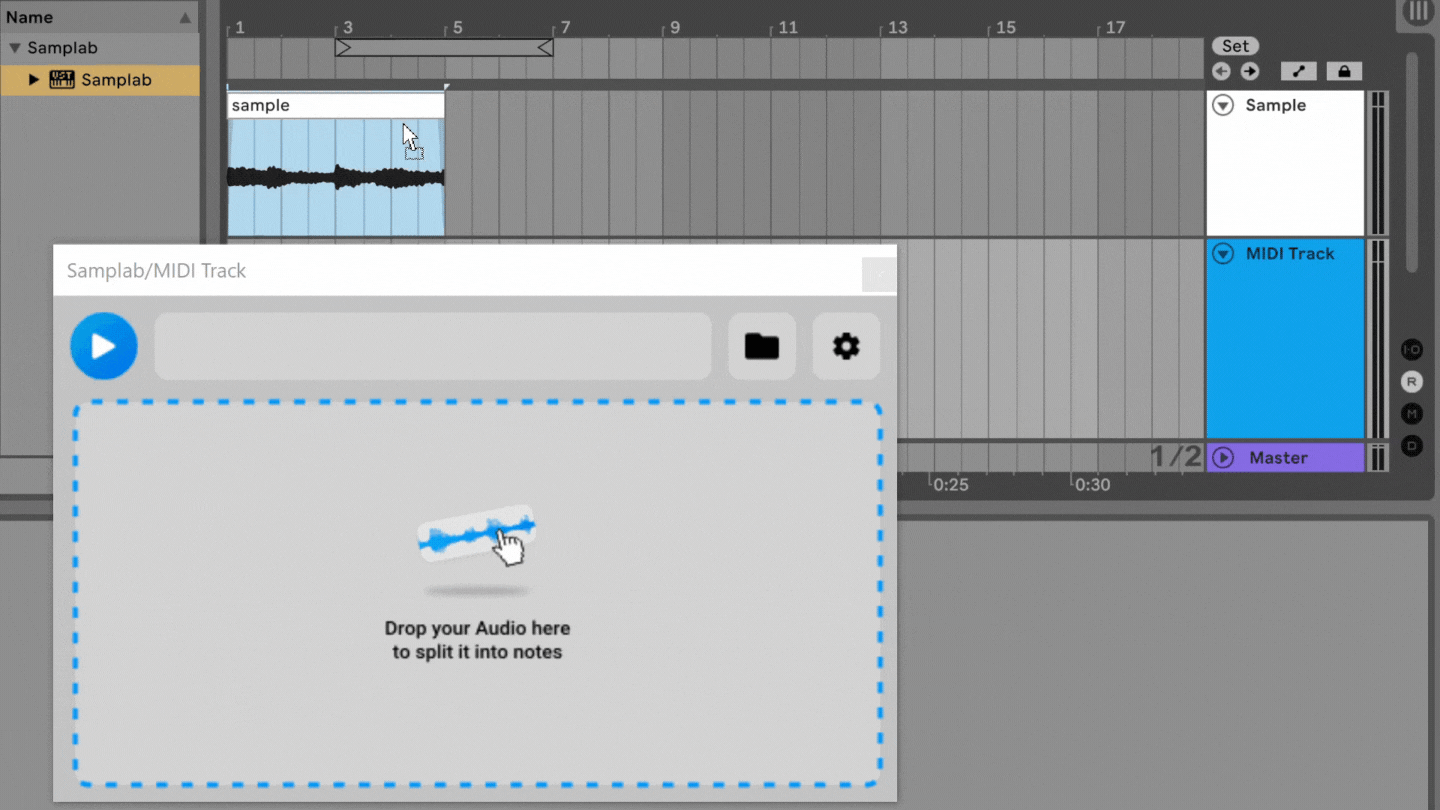
Task: Toggle the R returns section button
Action: 1412,382
